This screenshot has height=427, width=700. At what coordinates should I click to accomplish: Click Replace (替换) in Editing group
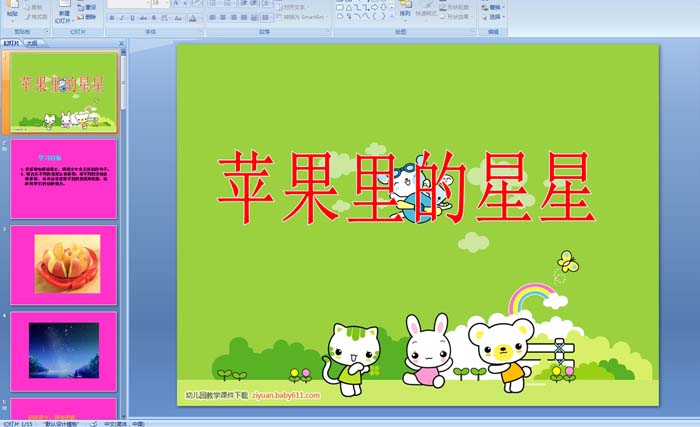pos(492,8)
